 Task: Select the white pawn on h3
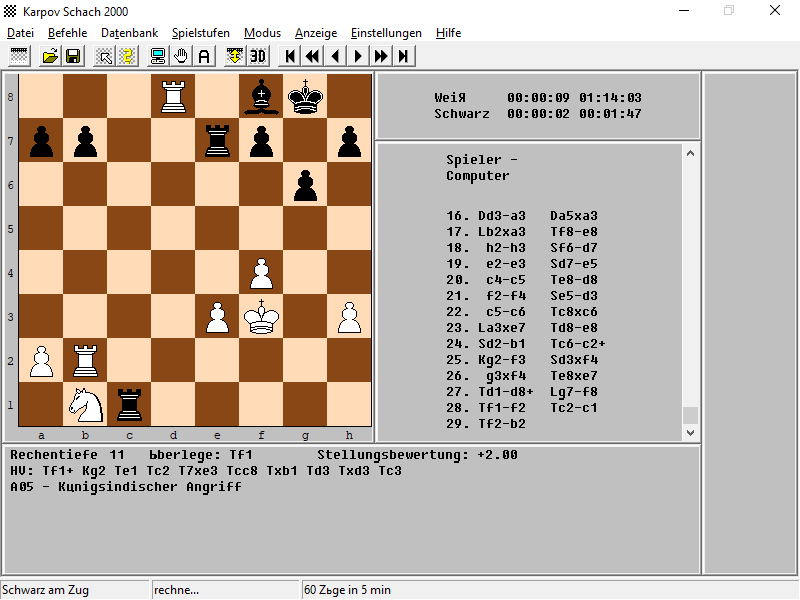[x=349, y=316]
